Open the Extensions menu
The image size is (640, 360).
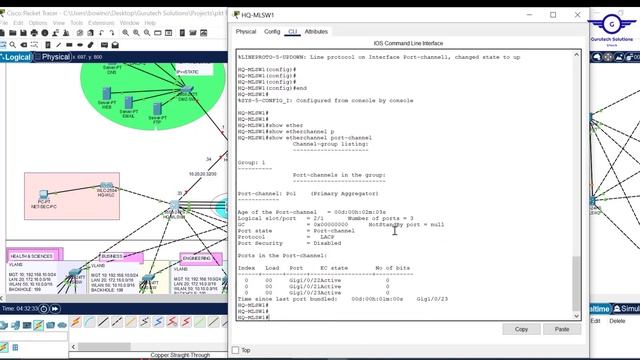pos(101,23)
